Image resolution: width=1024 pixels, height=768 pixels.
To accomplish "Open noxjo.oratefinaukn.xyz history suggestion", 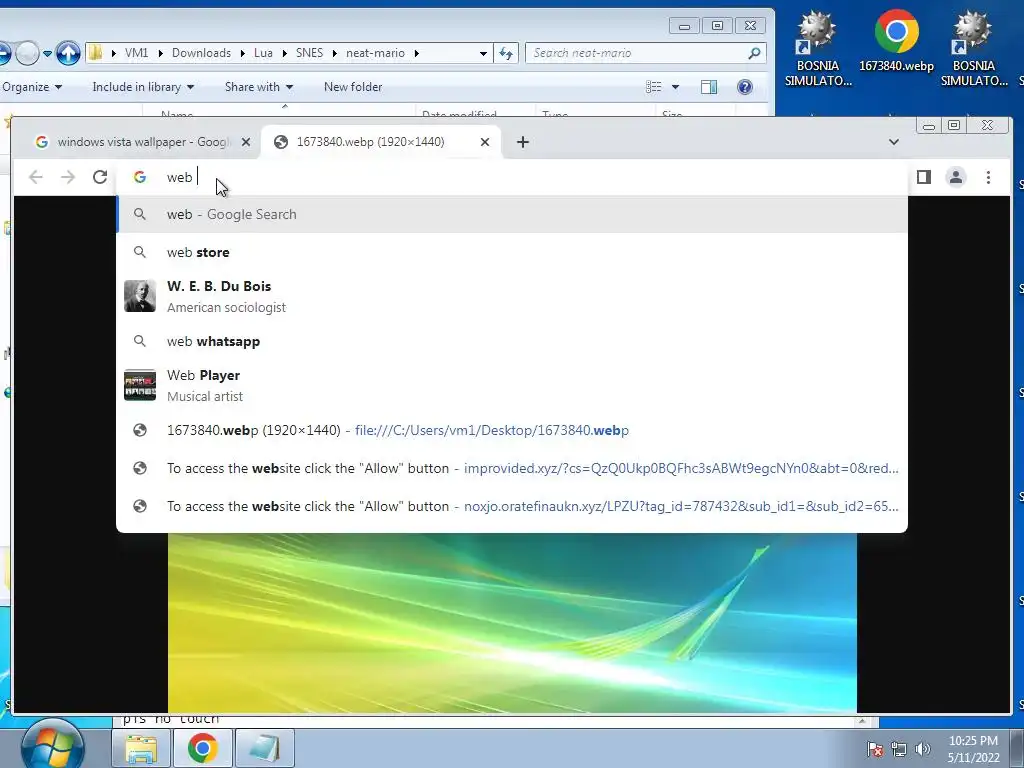I will click(x=512, y=506).
